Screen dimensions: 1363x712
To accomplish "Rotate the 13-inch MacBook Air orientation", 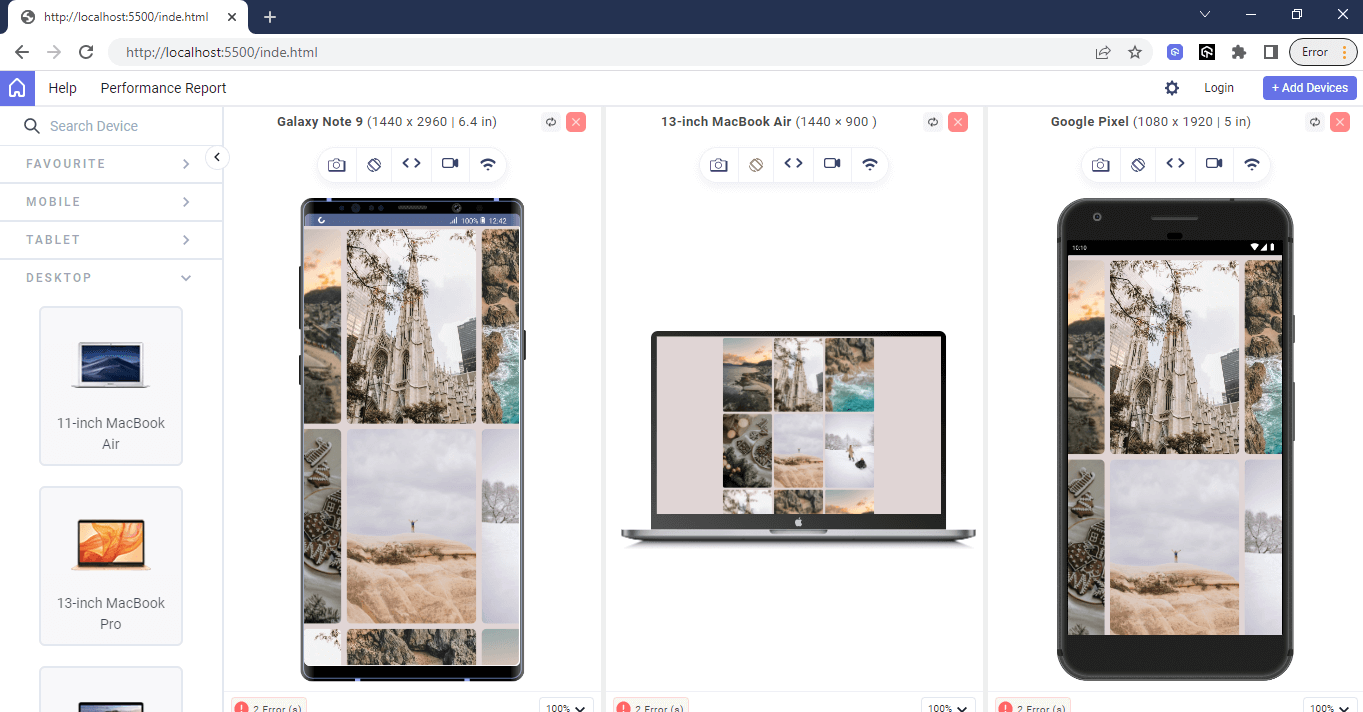I will tap(932, 121).
